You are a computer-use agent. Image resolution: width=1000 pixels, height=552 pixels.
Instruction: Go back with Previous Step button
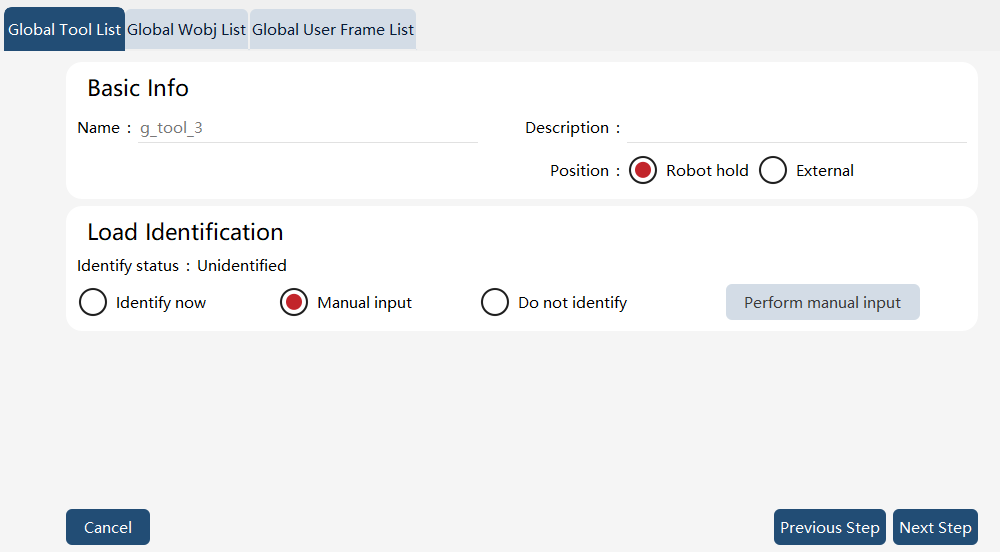tap(830, 527)
